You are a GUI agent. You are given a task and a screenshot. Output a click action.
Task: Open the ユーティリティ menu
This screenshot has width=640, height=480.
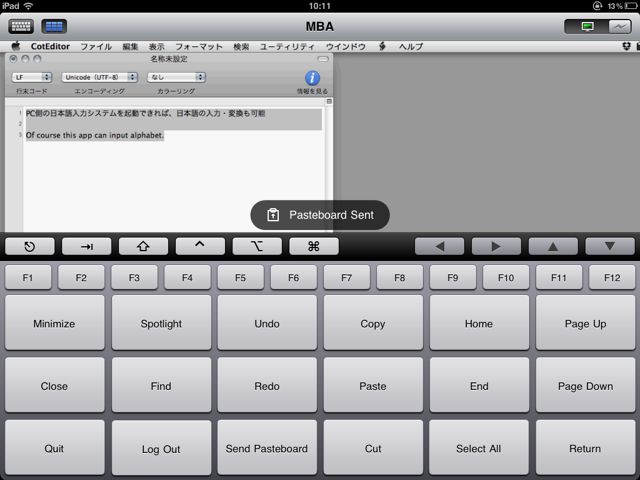click(287, 47)
